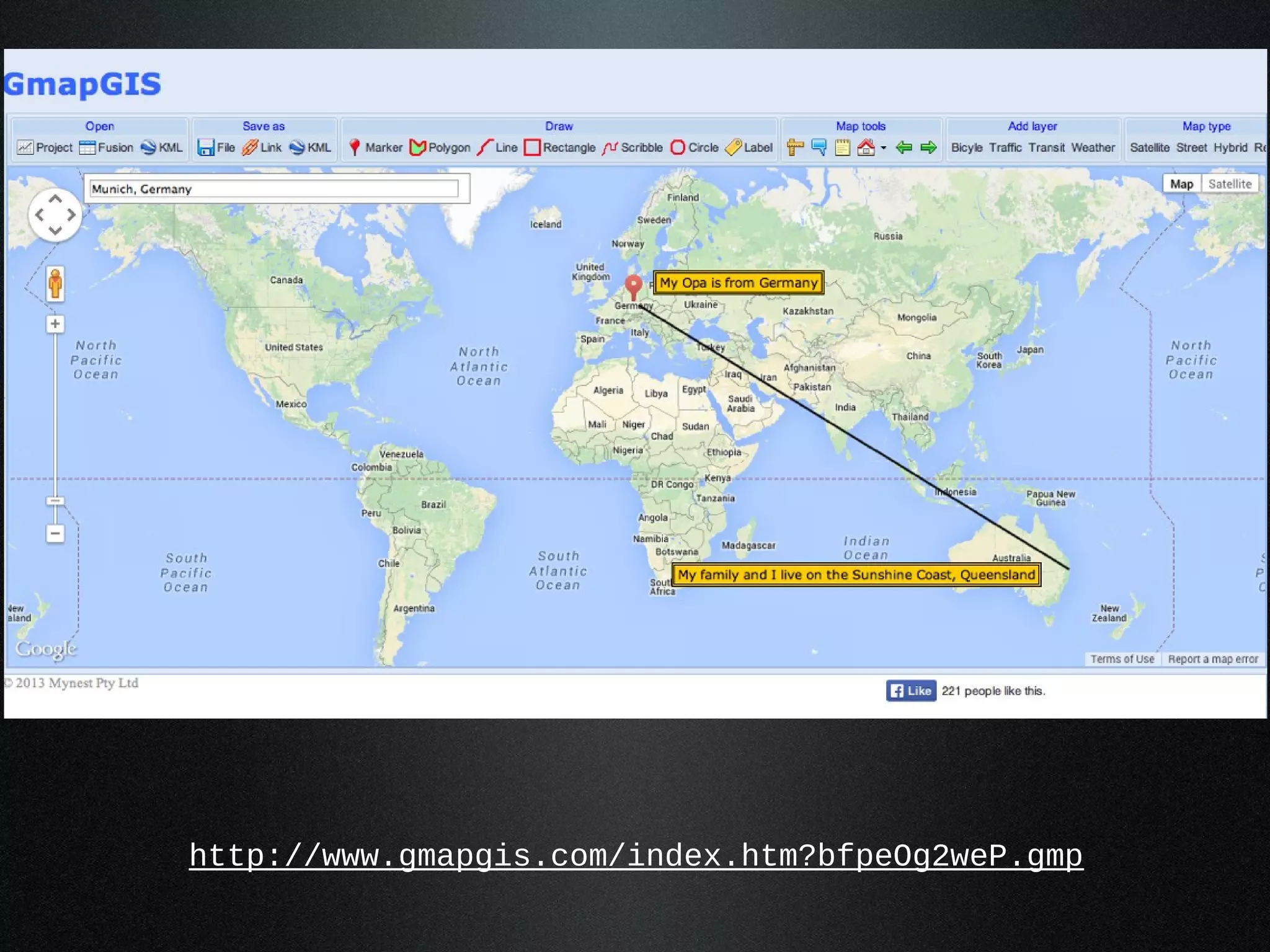Select the Marker draw tool

376,148
